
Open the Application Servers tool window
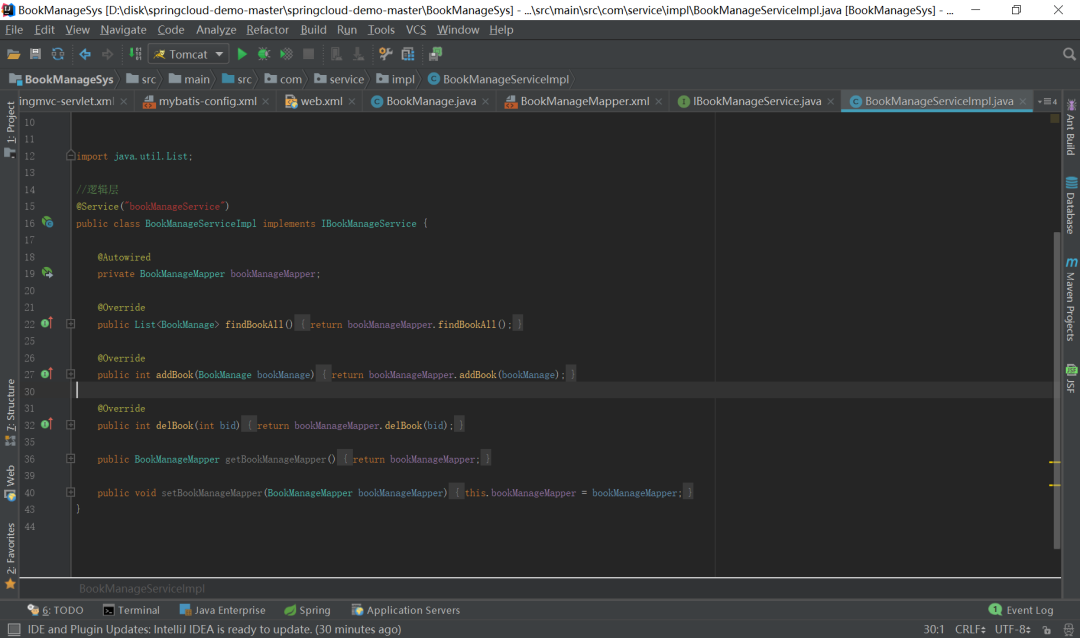(x=406, y=610)
